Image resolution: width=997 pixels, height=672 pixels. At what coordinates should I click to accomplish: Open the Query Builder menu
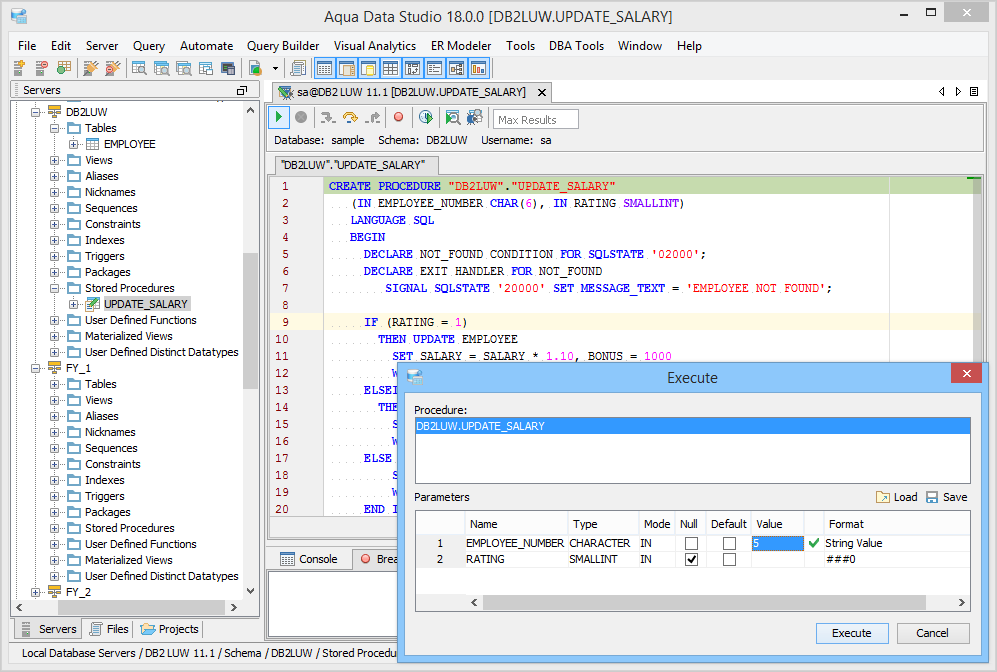point(283,46)
